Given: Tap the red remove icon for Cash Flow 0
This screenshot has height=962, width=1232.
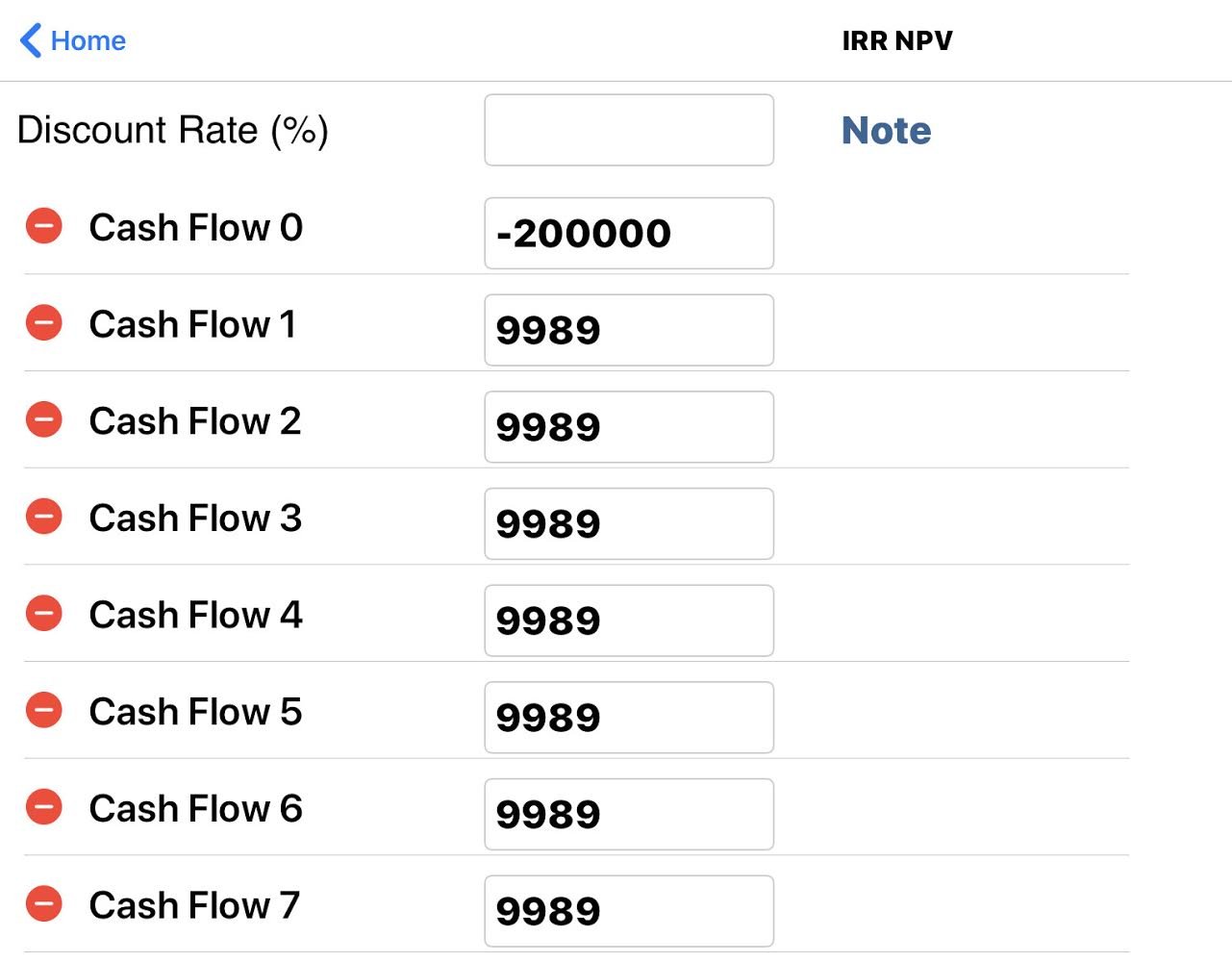Looking at the screenshot, I should tap(44, 226).
